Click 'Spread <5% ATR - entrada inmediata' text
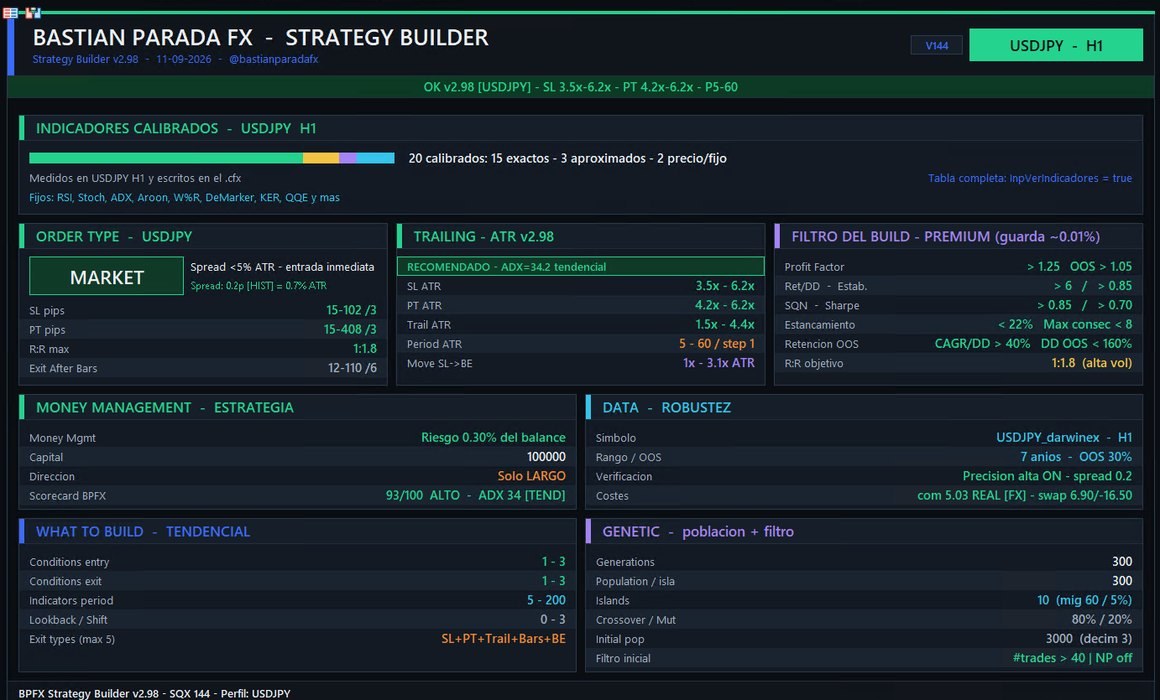 click(282, 266)
